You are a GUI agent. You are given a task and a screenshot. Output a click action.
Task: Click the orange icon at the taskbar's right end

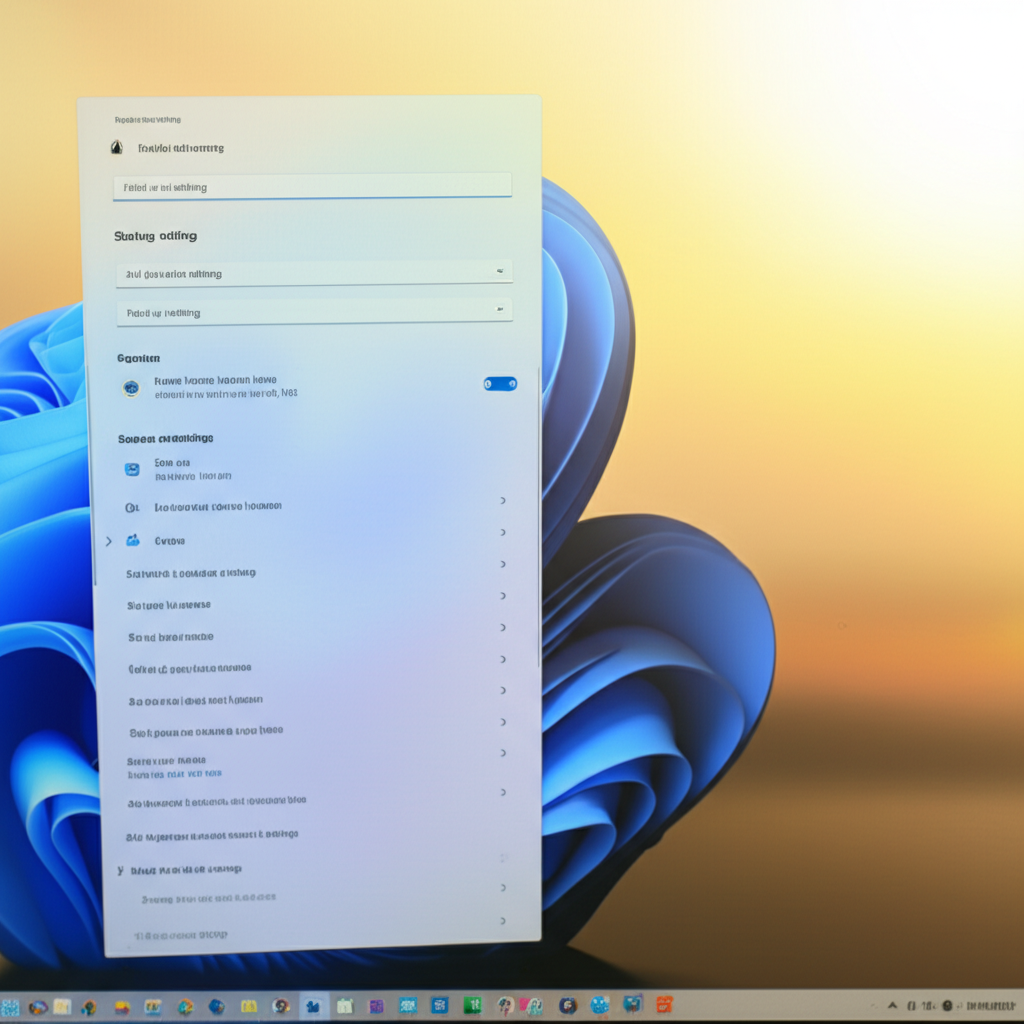click(664, 1005)
